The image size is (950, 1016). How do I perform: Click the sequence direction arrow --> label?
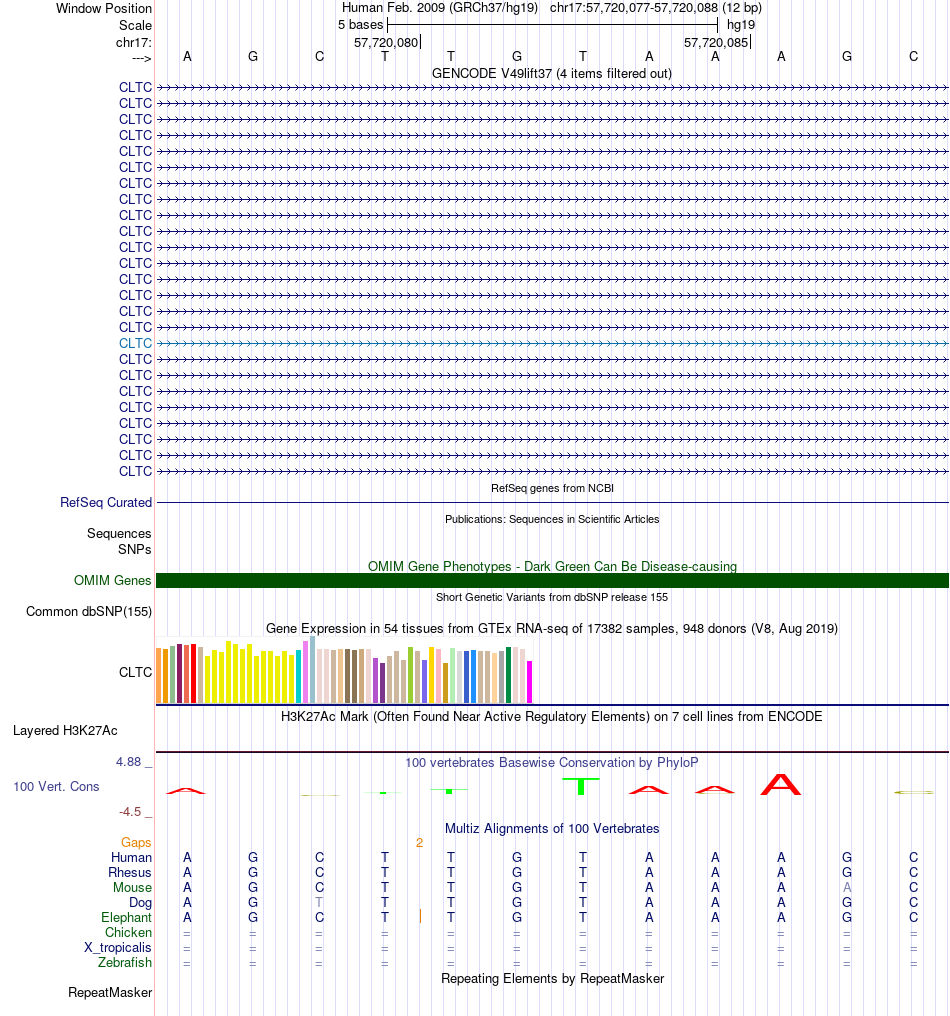(141, 58)
